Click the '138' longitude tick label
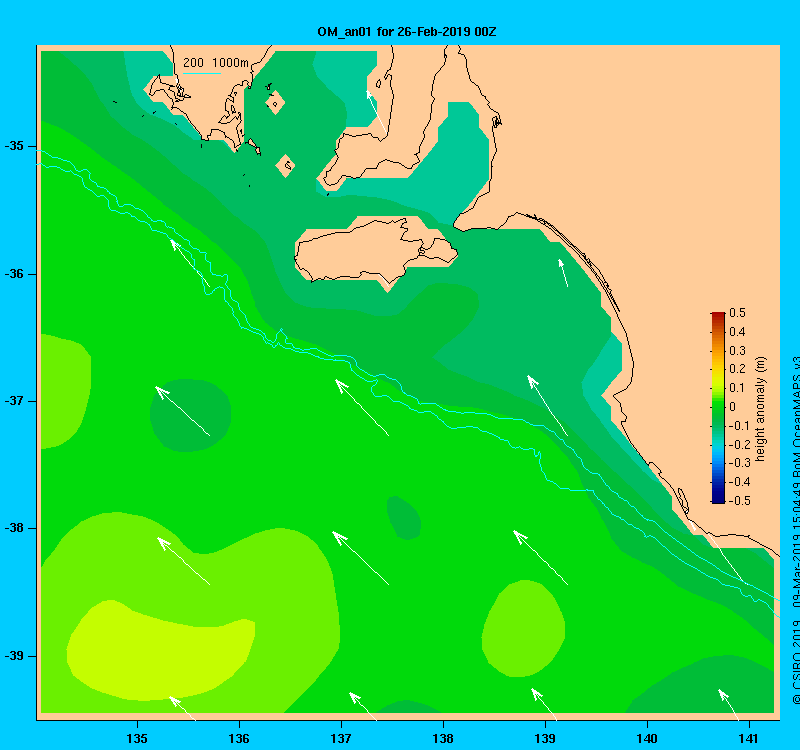800x750 pixels. coord(443,738)
